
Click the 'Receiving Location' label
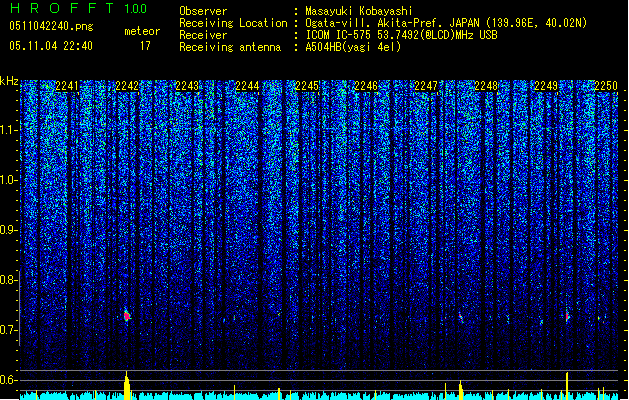click(x=233, y=23)
